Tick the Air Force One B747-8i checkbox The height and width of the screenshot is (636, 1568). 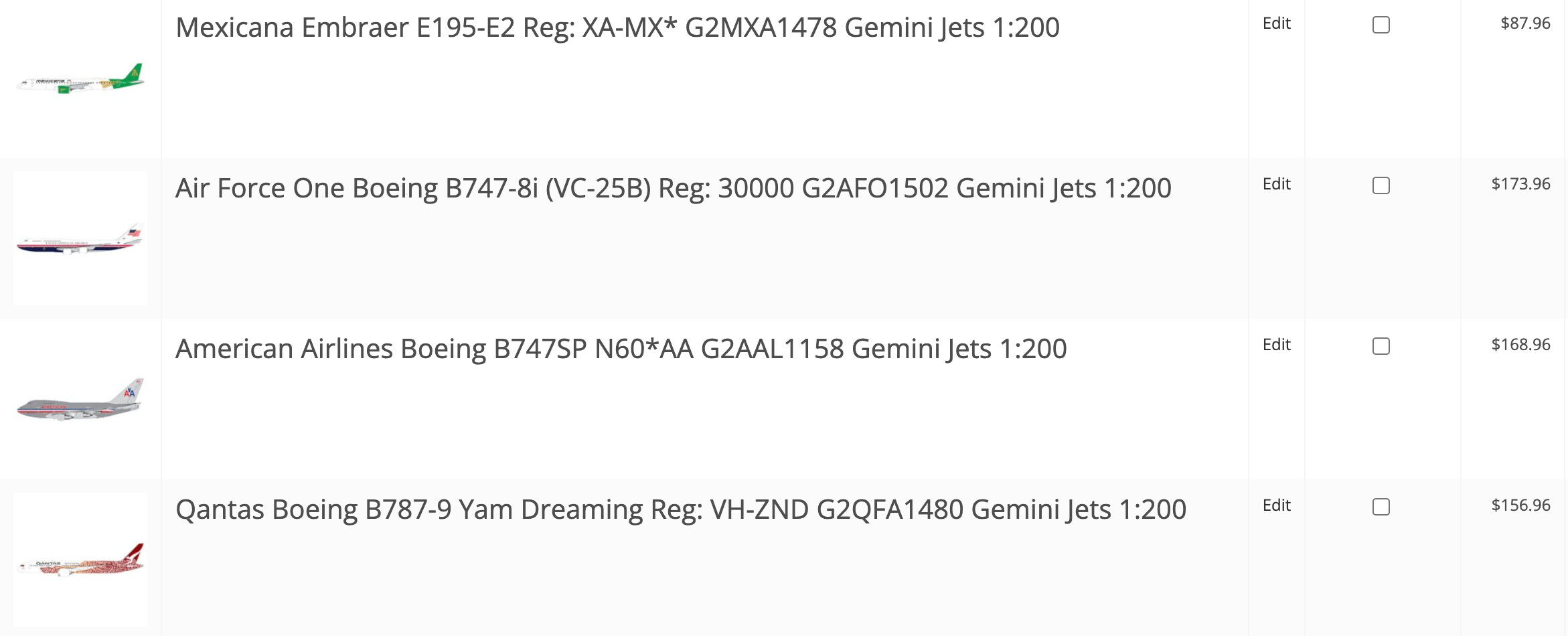click(x=1381, y=185)
